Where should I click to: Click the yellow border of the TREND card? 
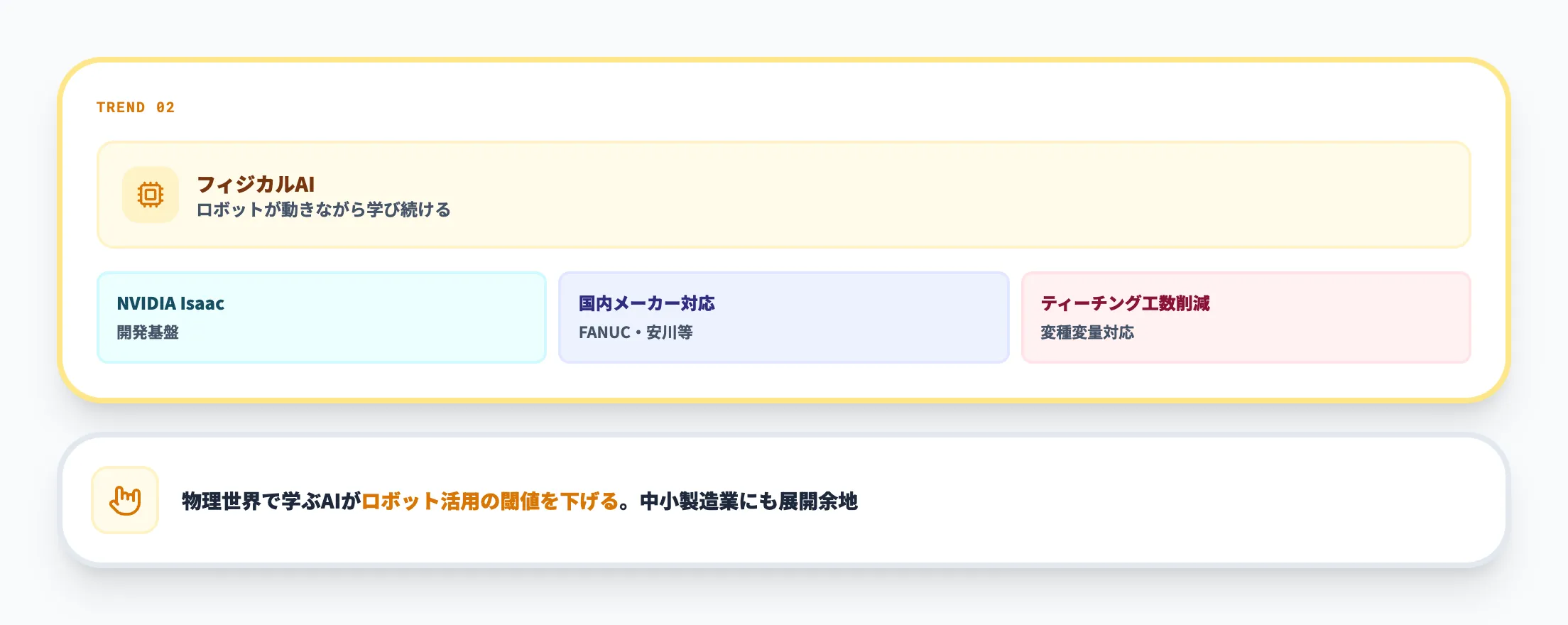click(781, 60)
